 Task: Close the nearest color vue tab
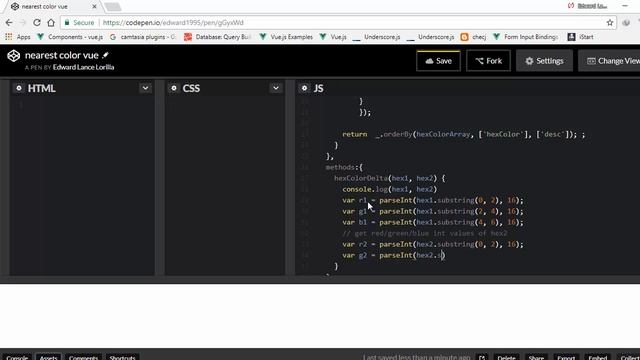click(94, 7)
